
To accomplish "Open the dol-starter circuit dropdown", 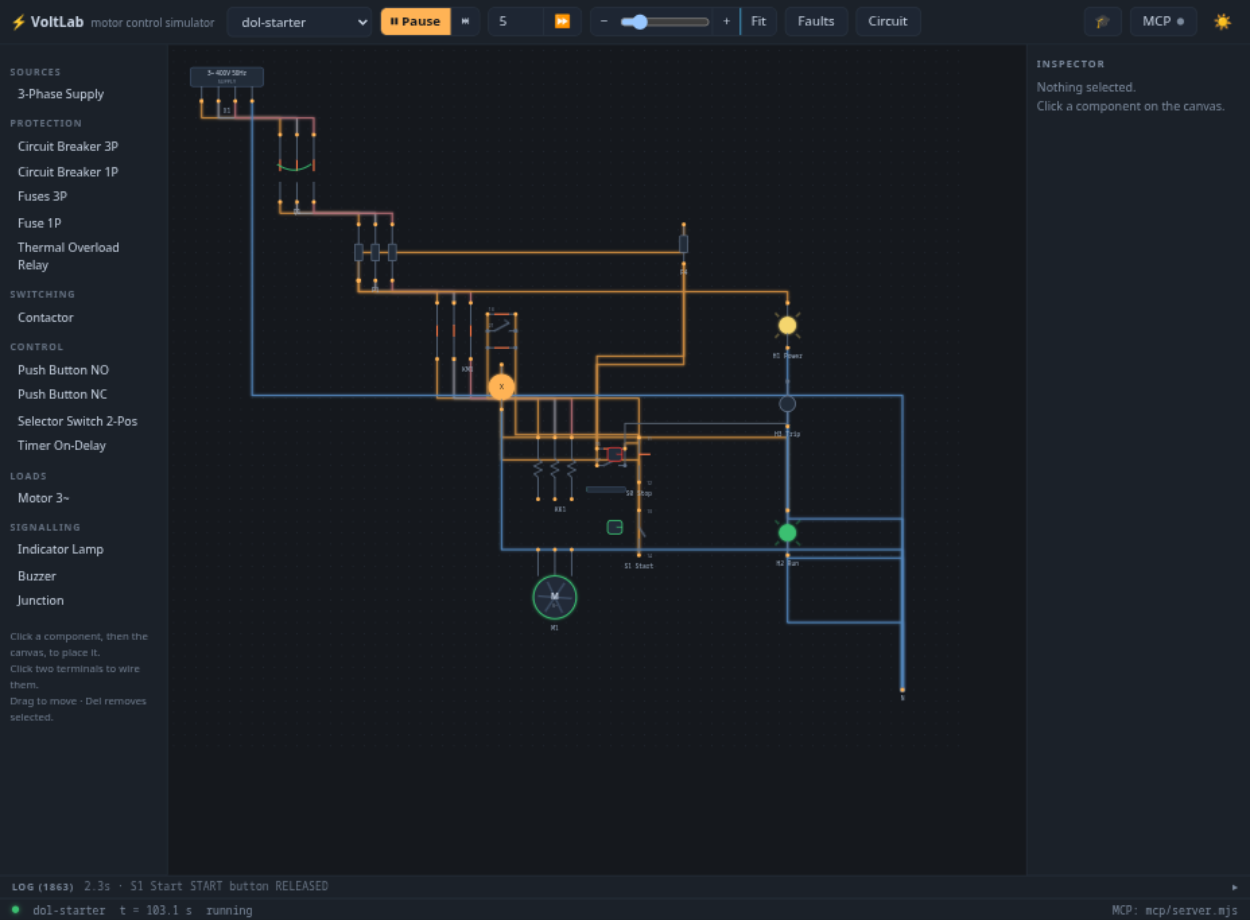I will coord(299,21).
